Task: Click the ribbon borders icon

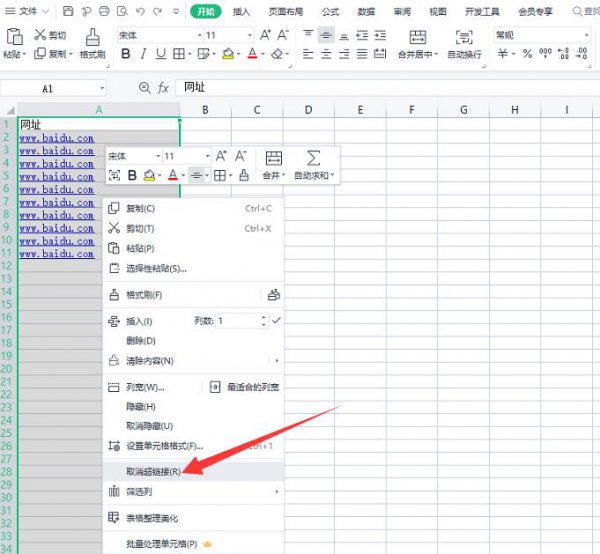Action: 179,54
